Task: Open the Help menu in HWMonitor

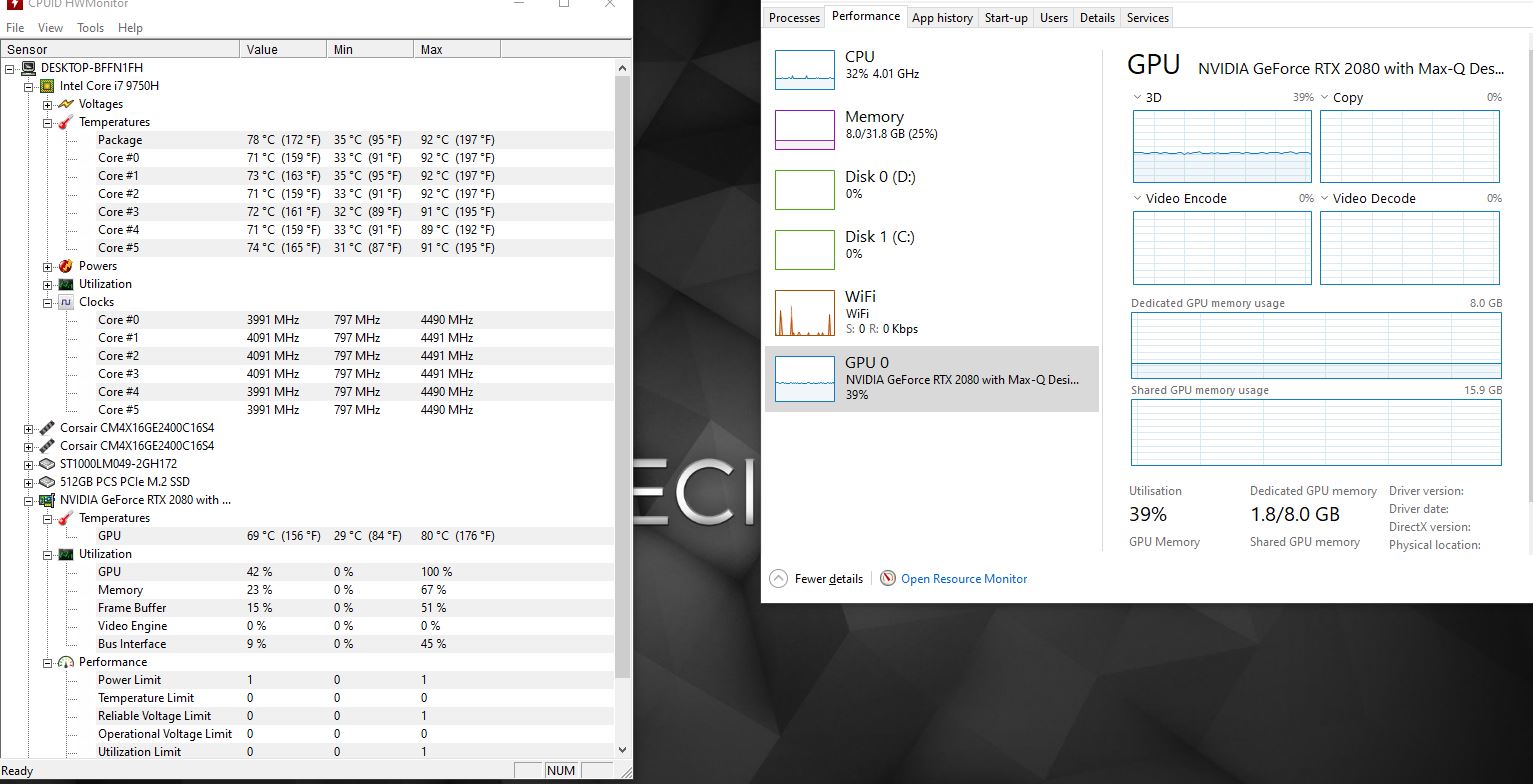Action: (x=130, y=28)
